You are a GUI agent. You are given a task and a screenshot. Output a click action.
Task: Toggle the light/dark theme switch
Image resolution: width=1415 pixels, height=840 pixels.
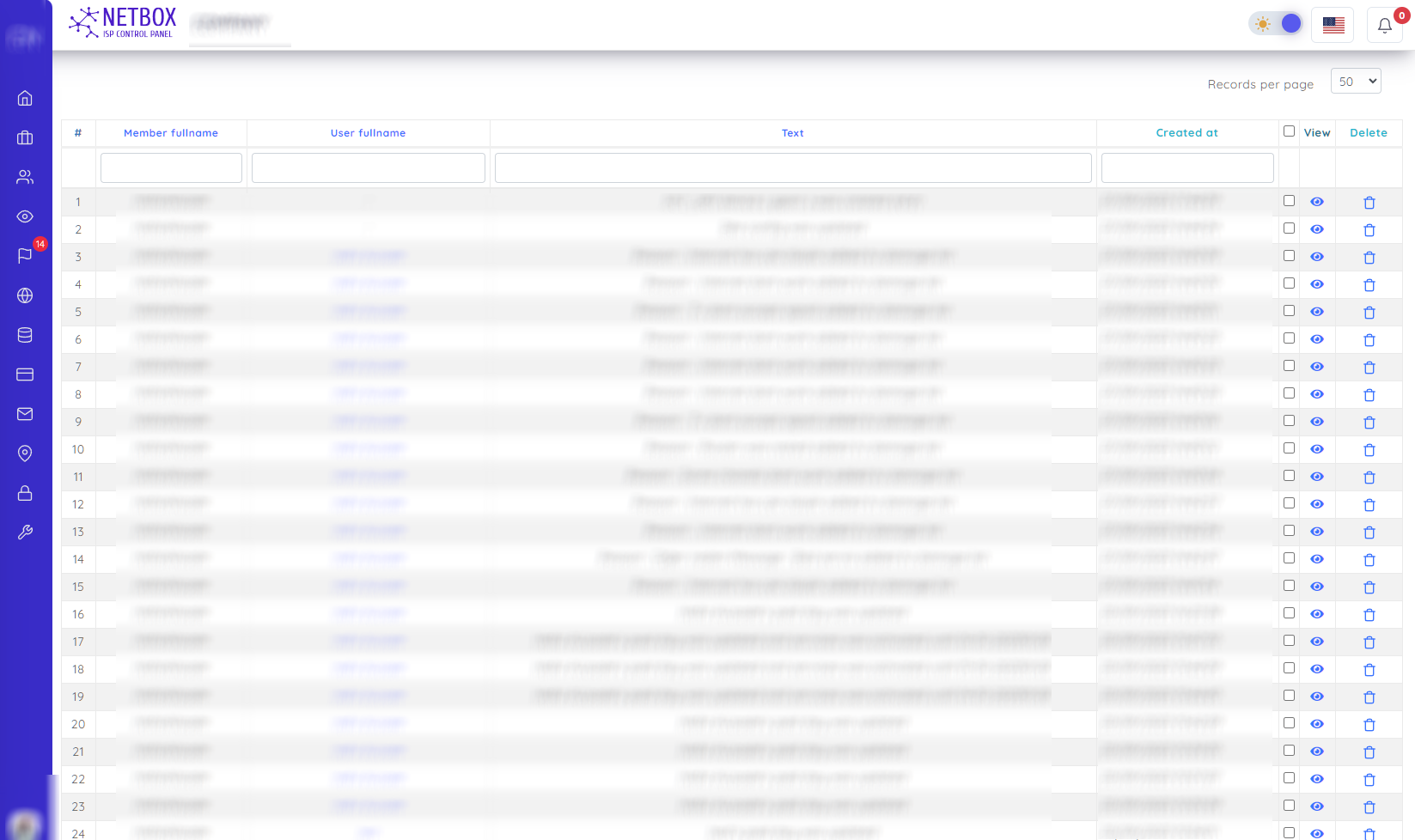pyautogui.click(x=1277, y=24)
